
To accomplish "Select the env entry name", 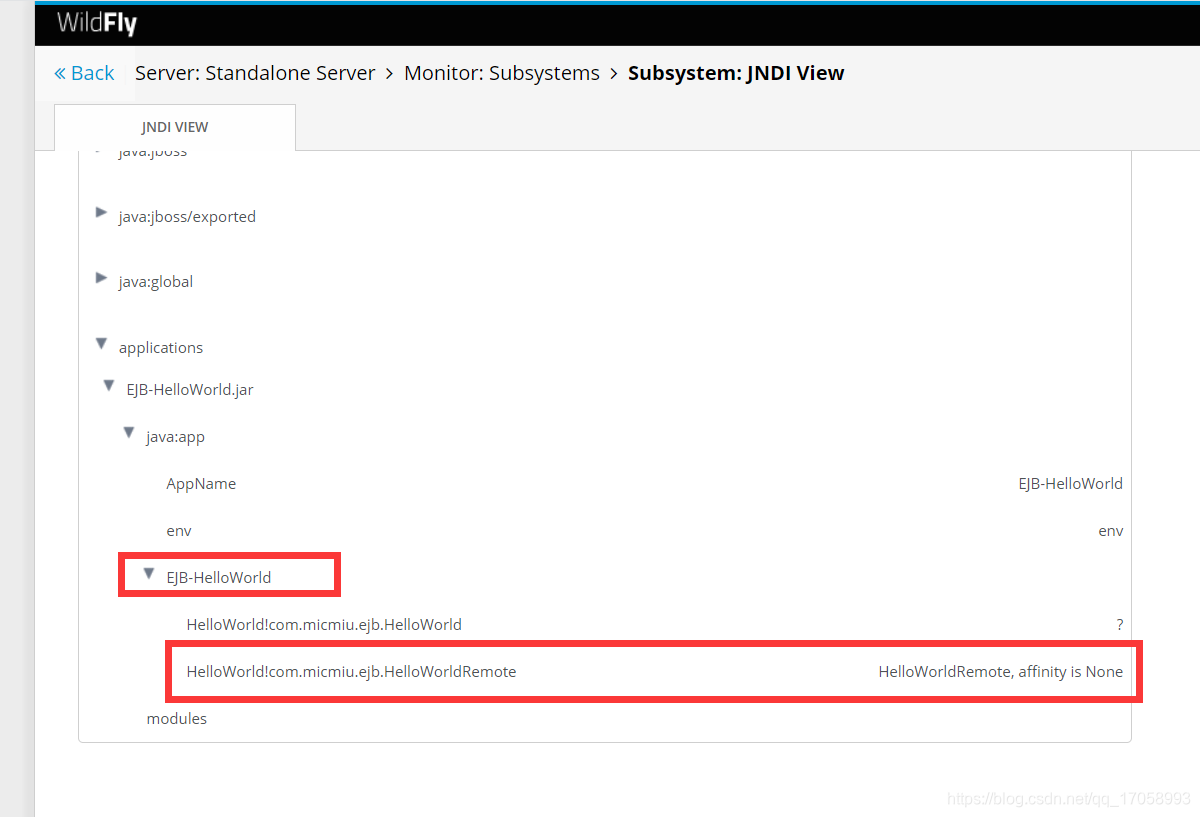I will [179, 531].
